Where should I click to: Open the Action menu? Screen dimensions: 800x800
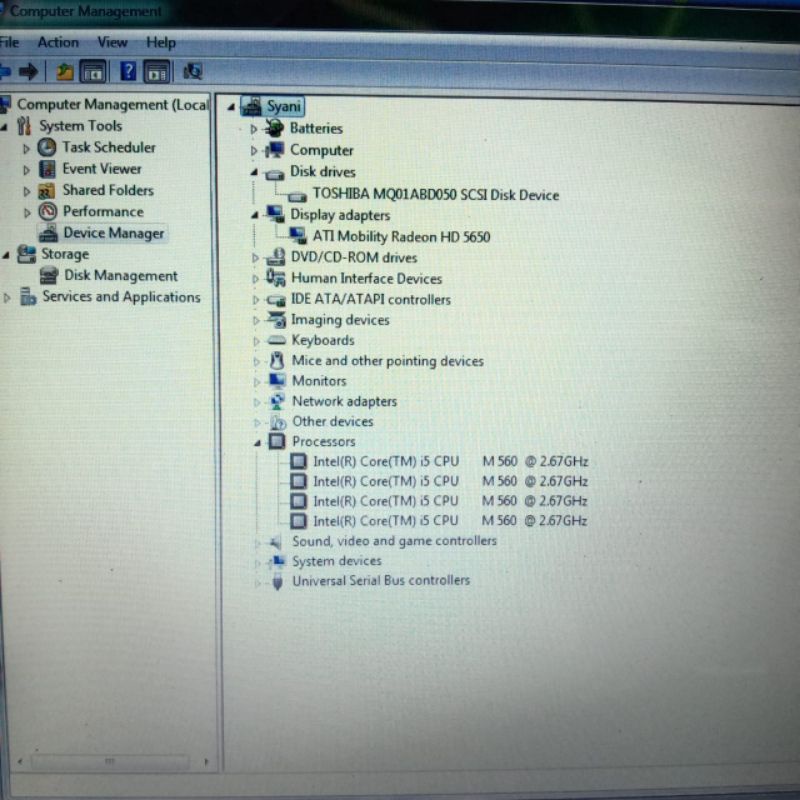[58, 42]
